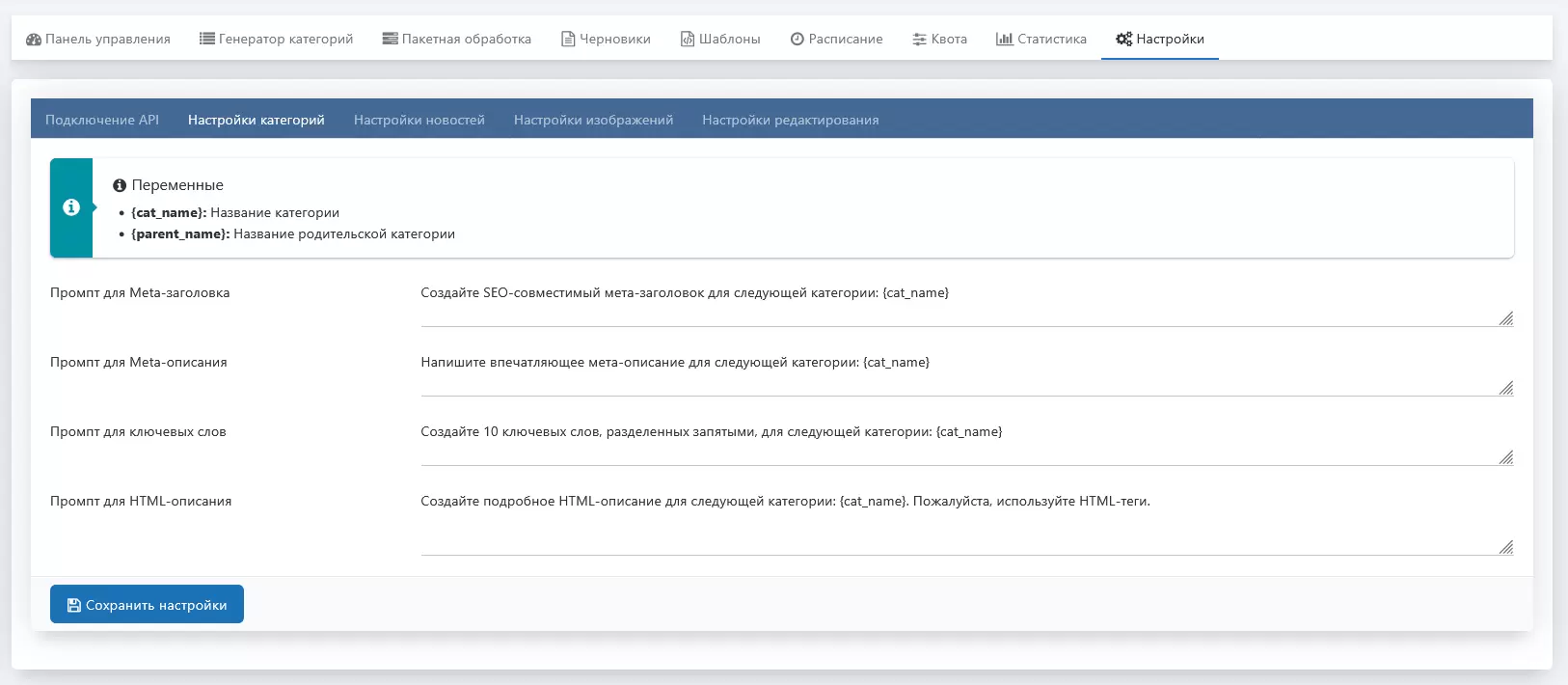Select the Настройки tab
1568x685 pixels.
point(1159,40)
